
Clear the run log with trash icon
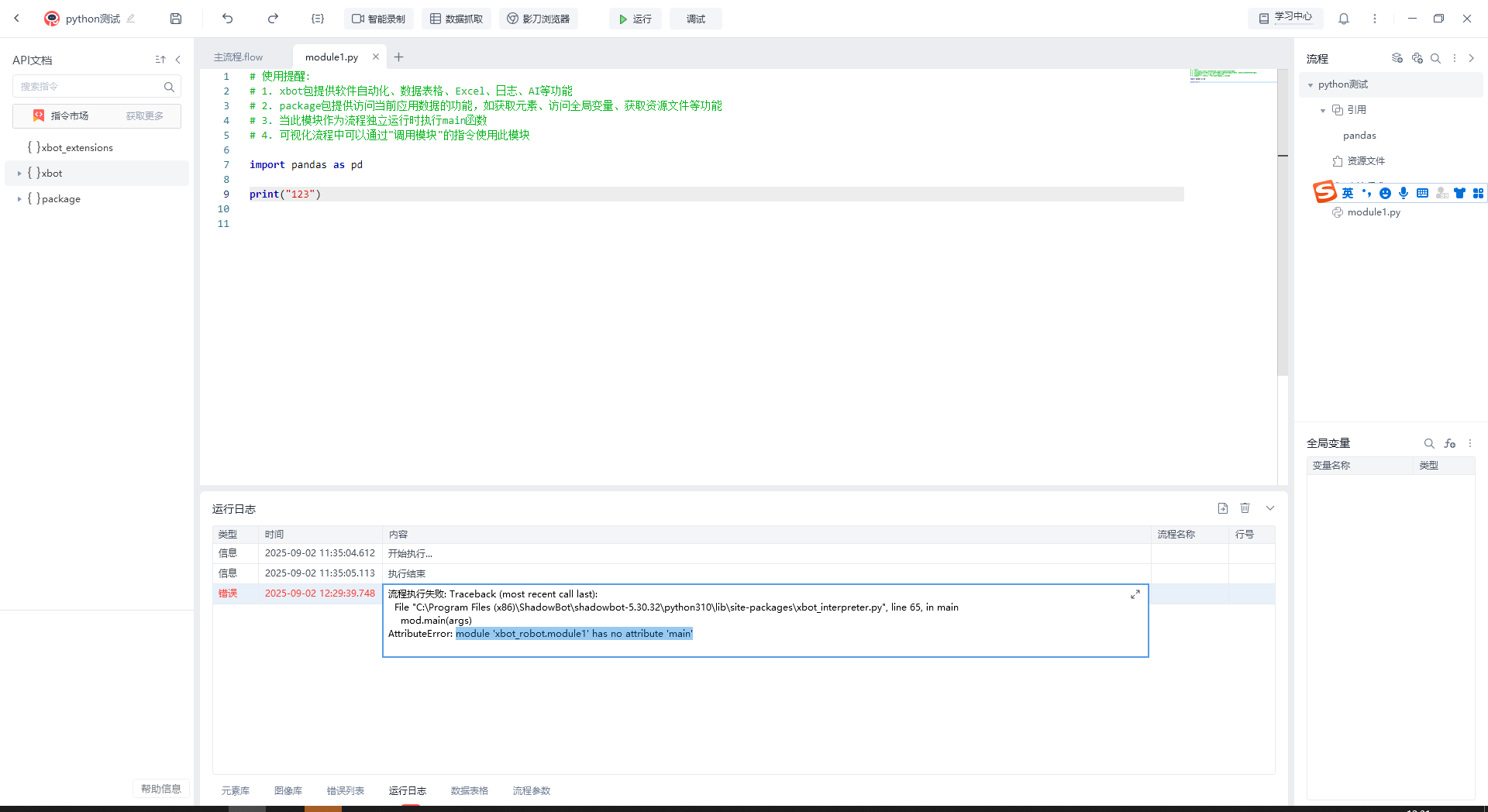tap(1245, 508)
